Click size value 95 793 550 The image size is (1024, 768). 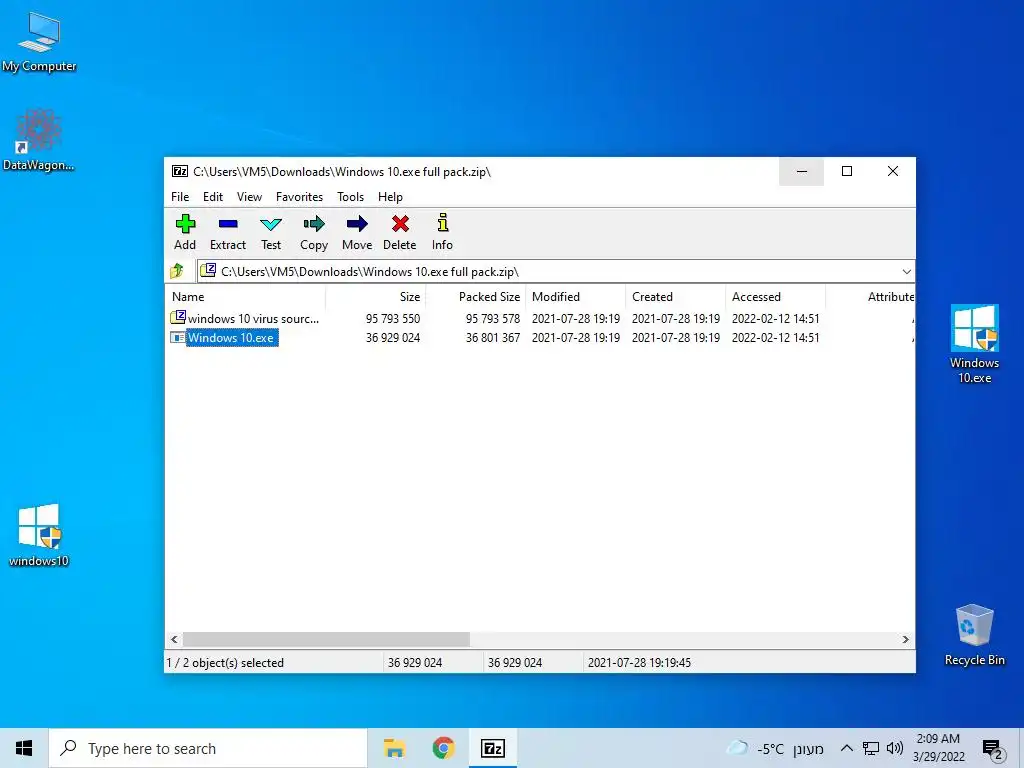[392, 319]
